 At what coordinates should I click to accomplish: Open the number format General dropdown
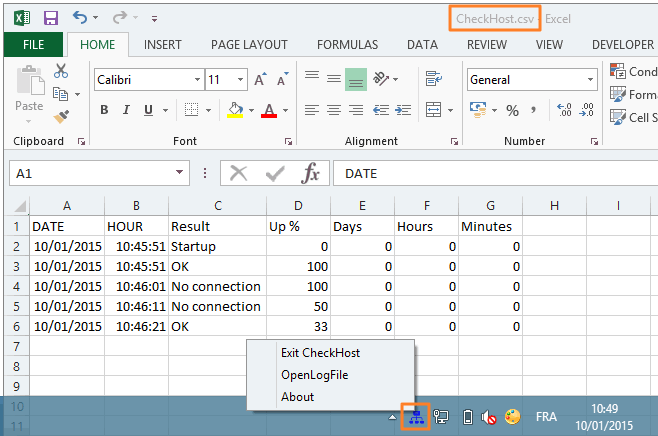point(590,79)
